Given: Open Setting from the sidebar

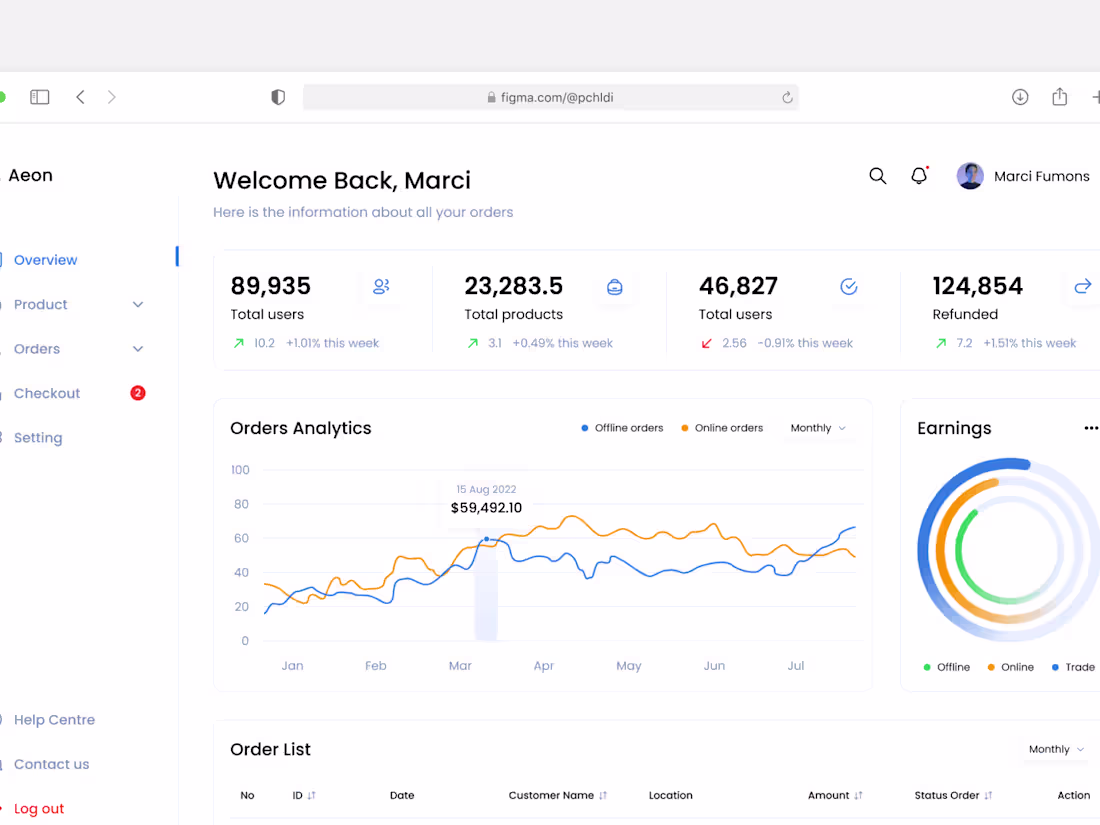Looking at the screenshot, I should 38,437.
